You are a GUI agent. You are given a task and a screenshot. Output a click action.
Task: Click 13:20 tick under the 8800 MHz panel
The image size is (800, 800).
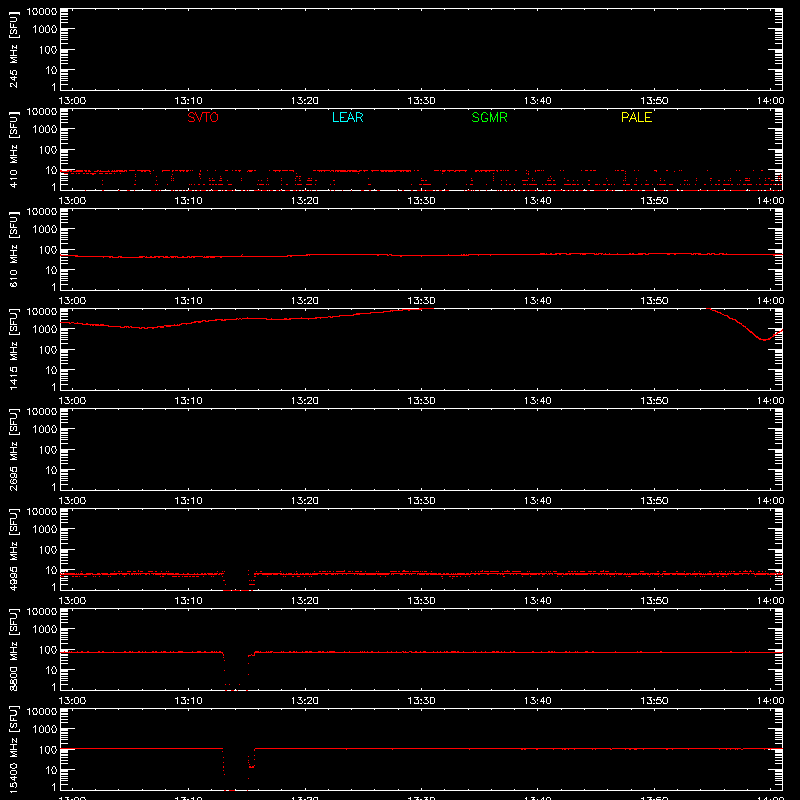[305, 701]
